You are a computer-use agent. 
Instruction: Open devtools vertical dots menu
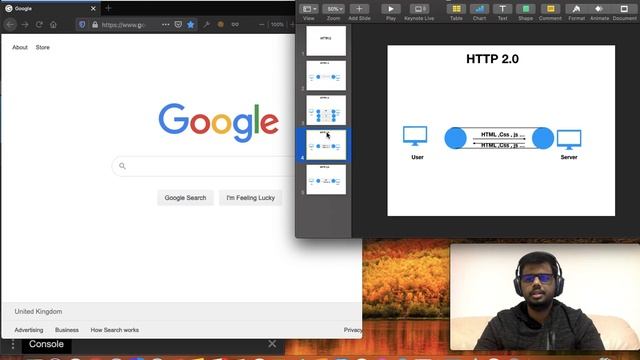point(13,344)
